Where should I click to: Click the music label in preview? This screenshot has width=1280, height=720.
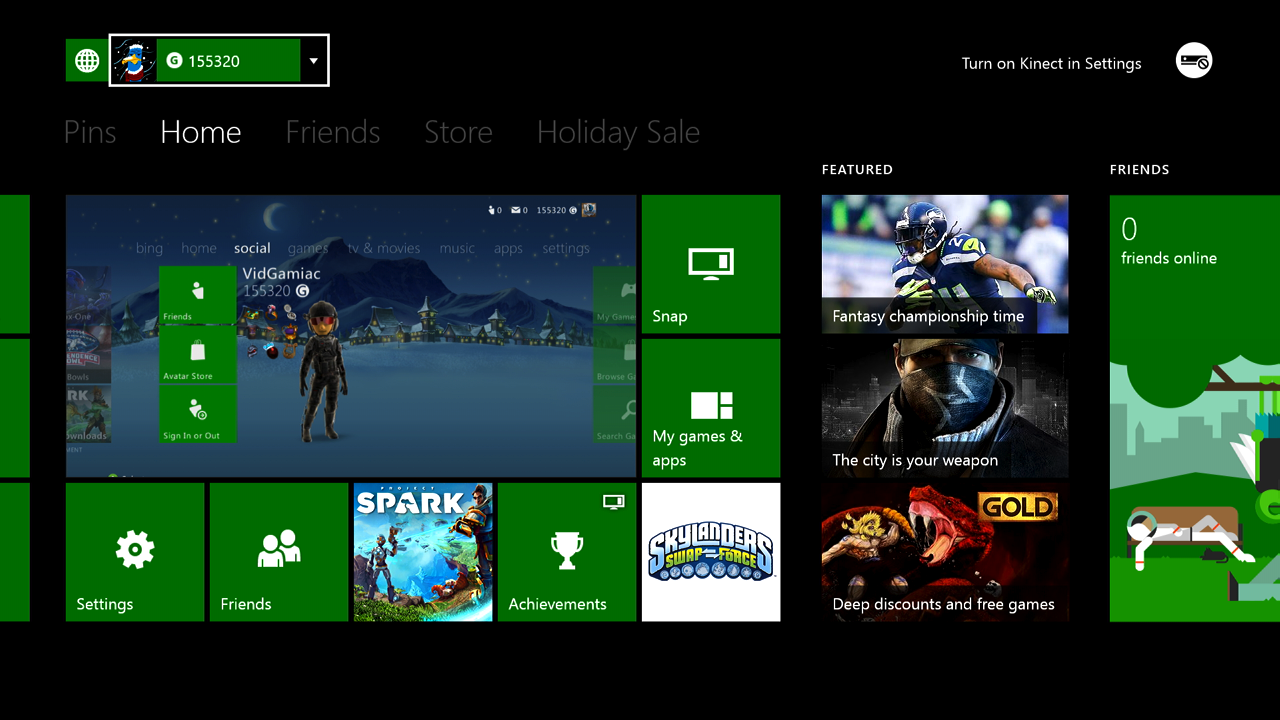click(x=457, y=248)
